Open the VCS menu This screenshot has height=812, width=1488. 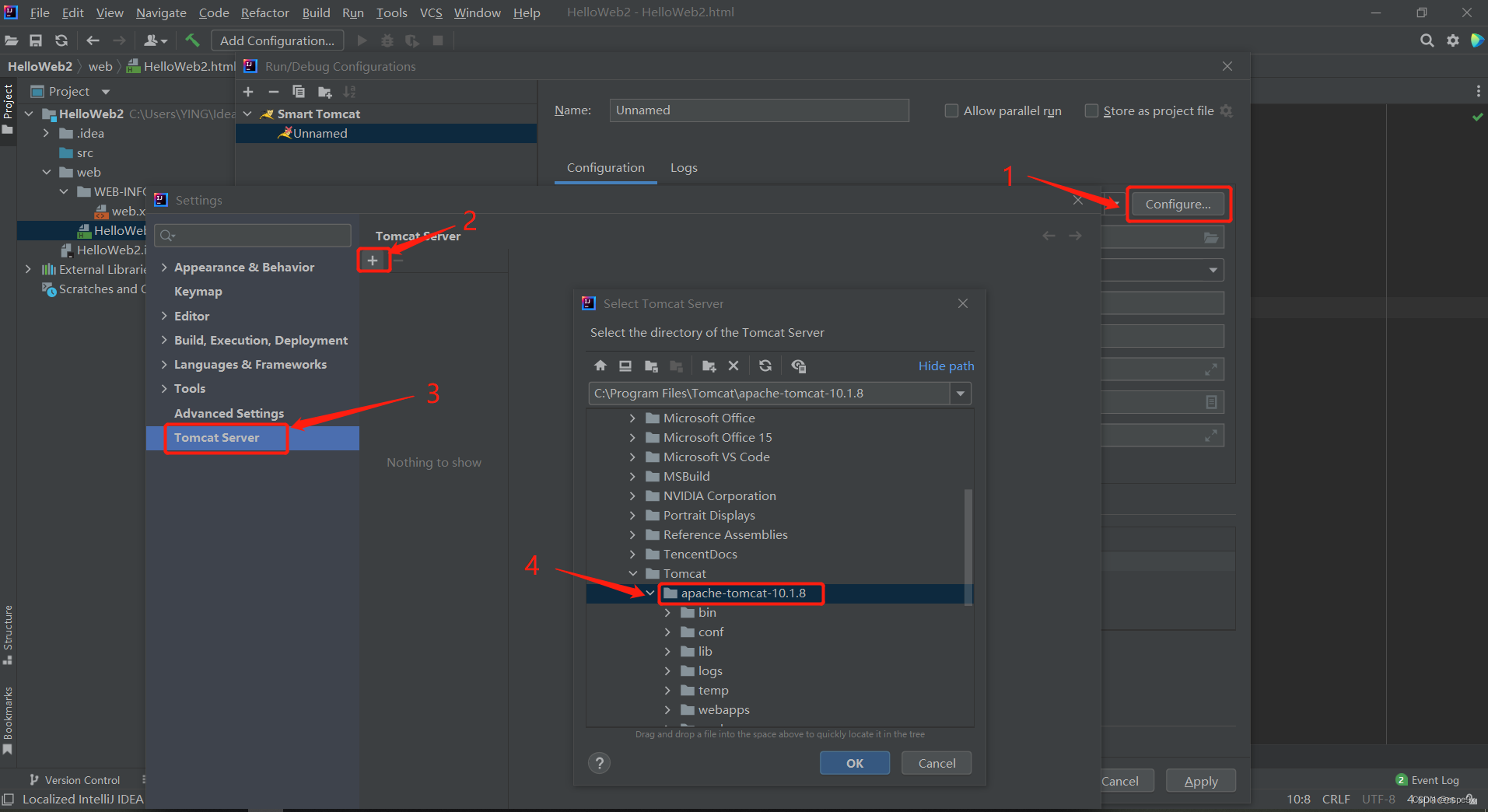tap(431, 12)
